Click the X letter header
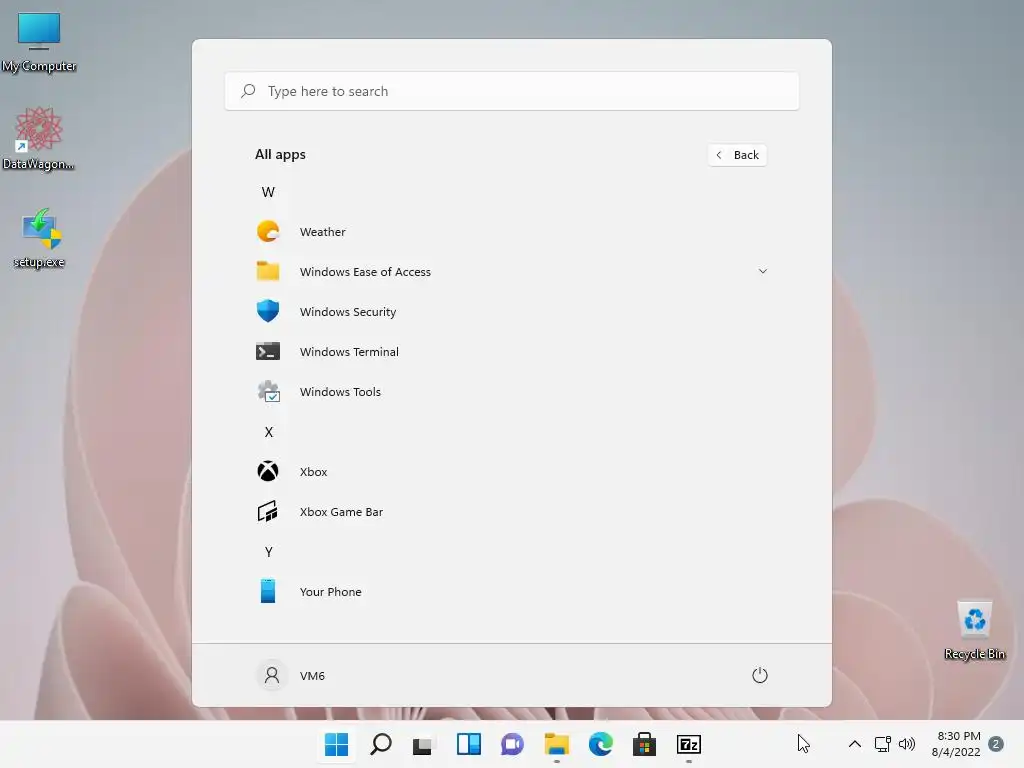Viewport: 1024px width, 768px height. pyautogui.click(x=268, y=432)
